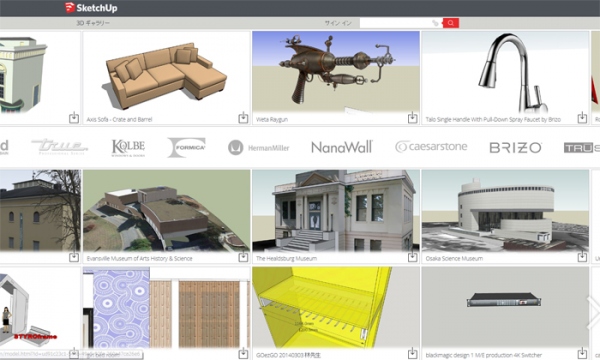Click the Talo Single Handle faucet title text
Image resolution: width=600 pixels, height=360 pixels.
click(x=493, y=120)
